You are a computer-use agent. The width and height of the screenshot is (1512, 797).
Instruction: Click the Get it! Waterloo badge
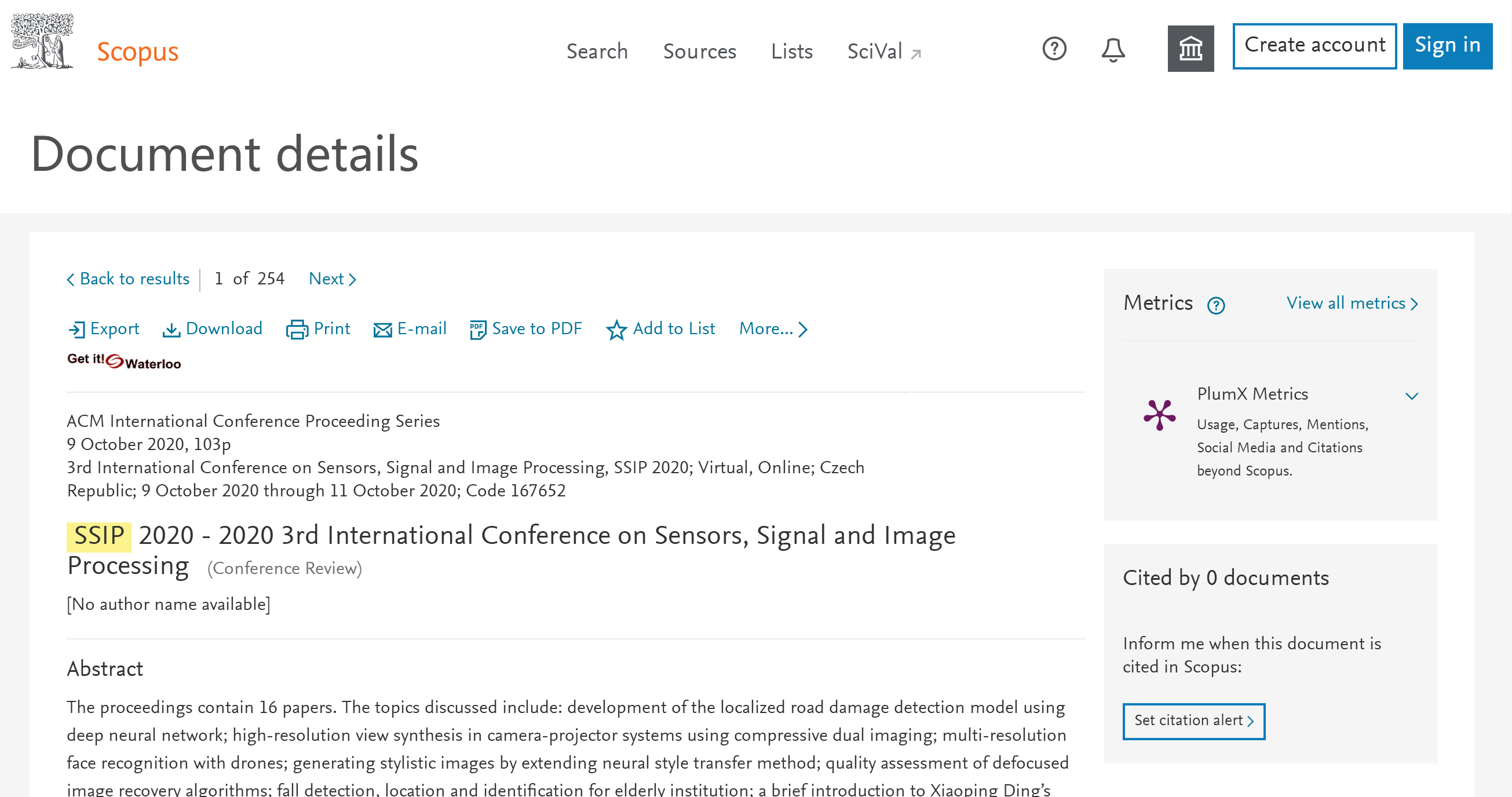tap(124, 361)
